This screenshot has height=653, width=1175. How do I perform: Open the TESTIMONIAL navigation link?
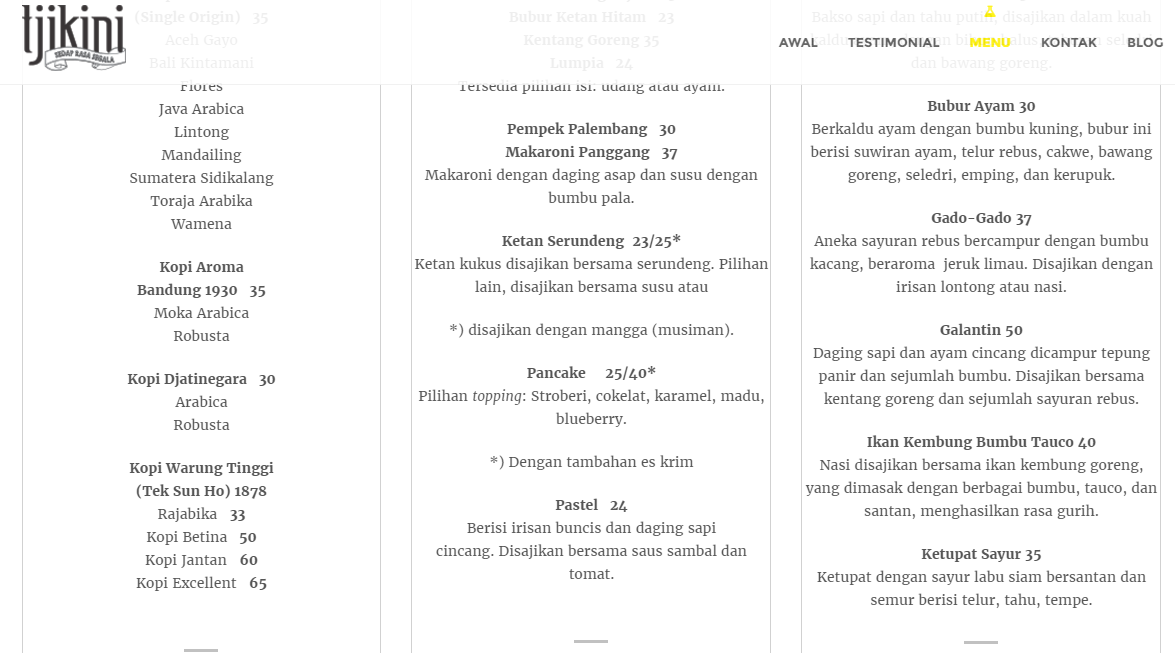point(894,43)
